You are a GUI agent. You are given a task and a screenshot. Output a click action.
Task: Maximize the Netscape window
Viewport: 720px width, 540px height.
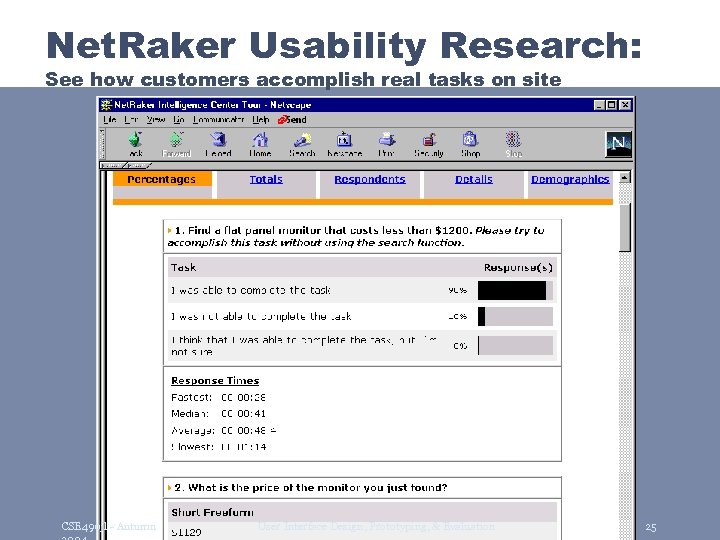tap(612, 105)
